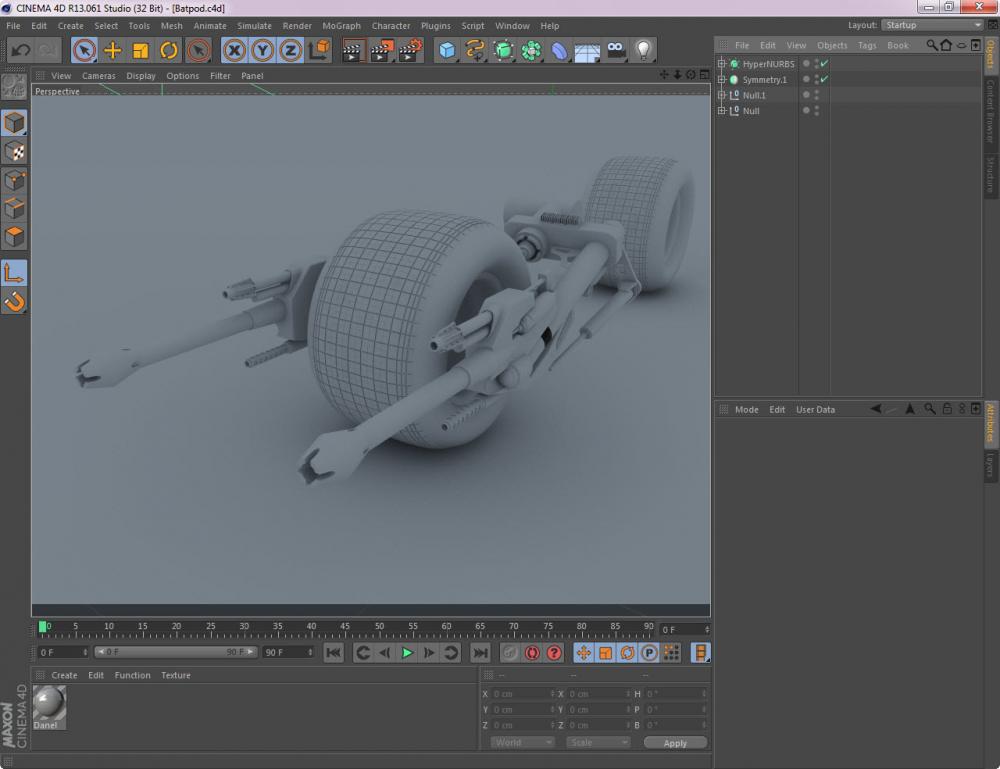Expand the HyperNURBS object
Image resolution: width=1000 pixels, height=769 pixels.
click(721, 64)
